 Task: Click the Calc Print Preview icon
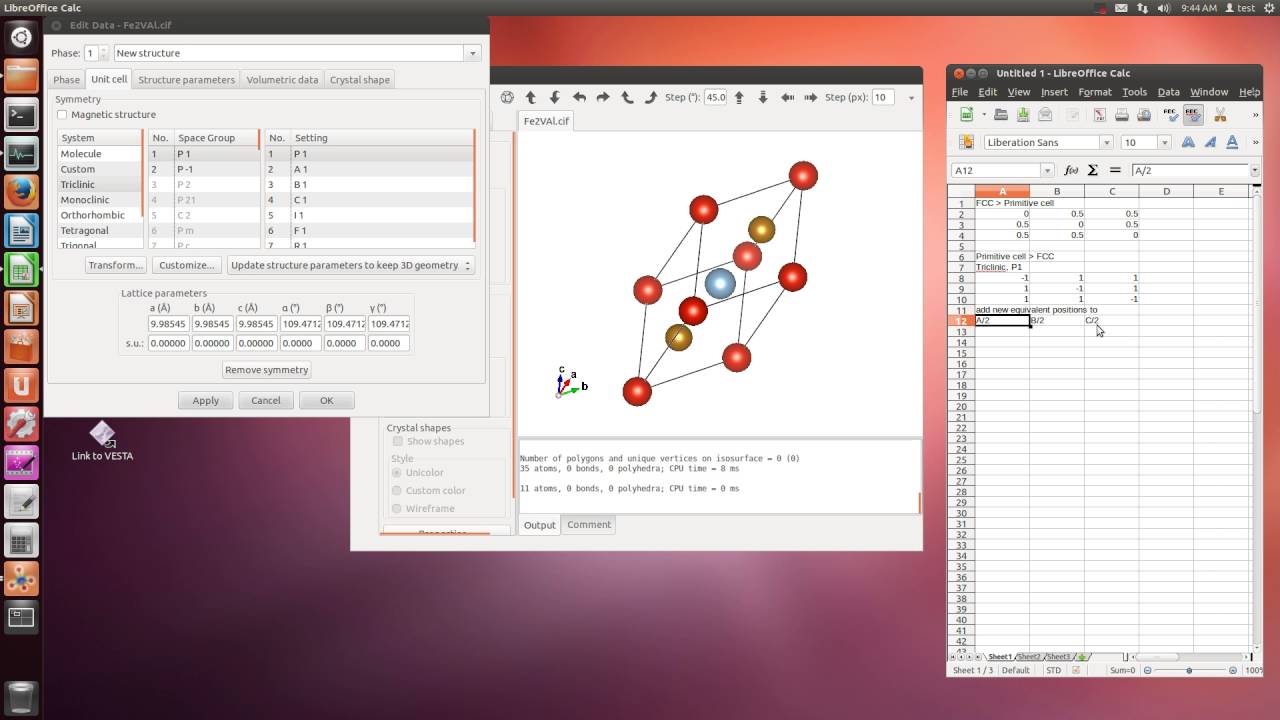[1143, 115]
